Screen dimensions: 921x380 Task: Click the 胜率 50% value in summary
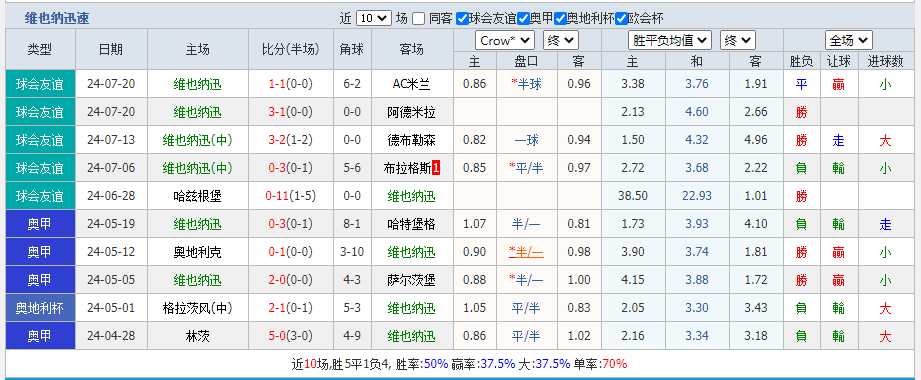[x=436, y=364]
